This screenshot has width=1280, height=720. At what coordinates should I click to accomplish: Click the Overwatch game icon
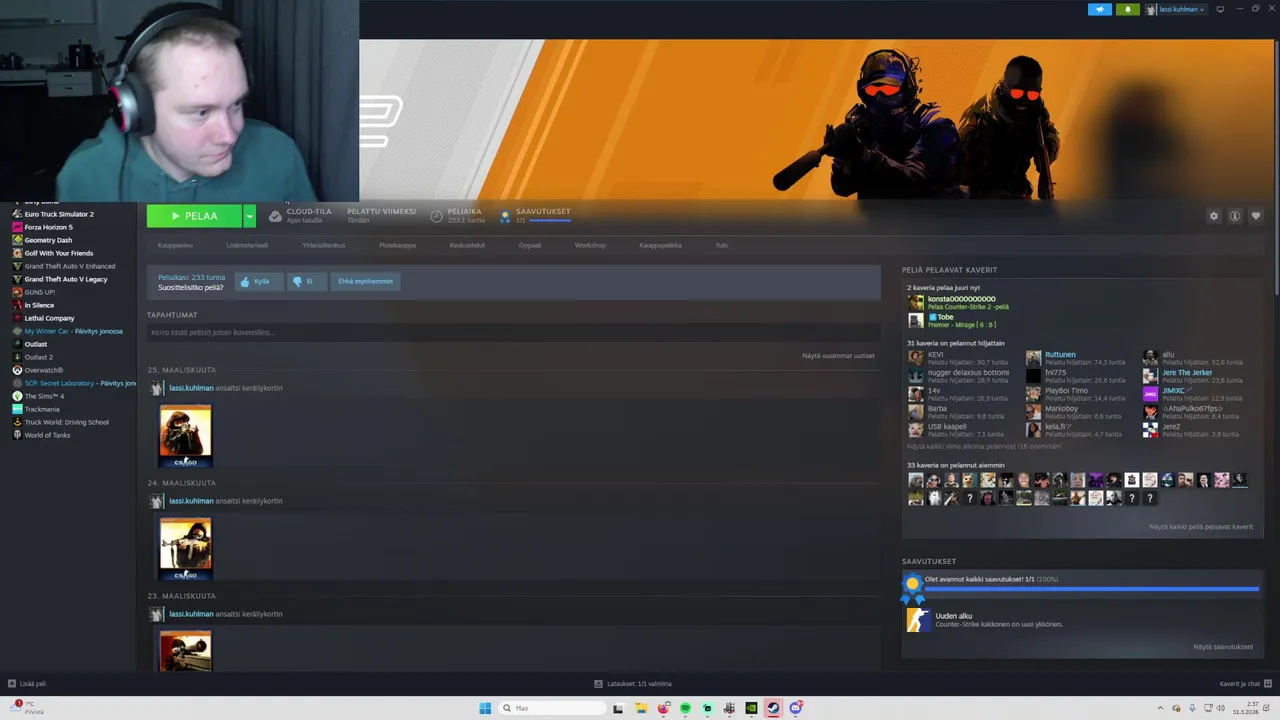(17, 370)
